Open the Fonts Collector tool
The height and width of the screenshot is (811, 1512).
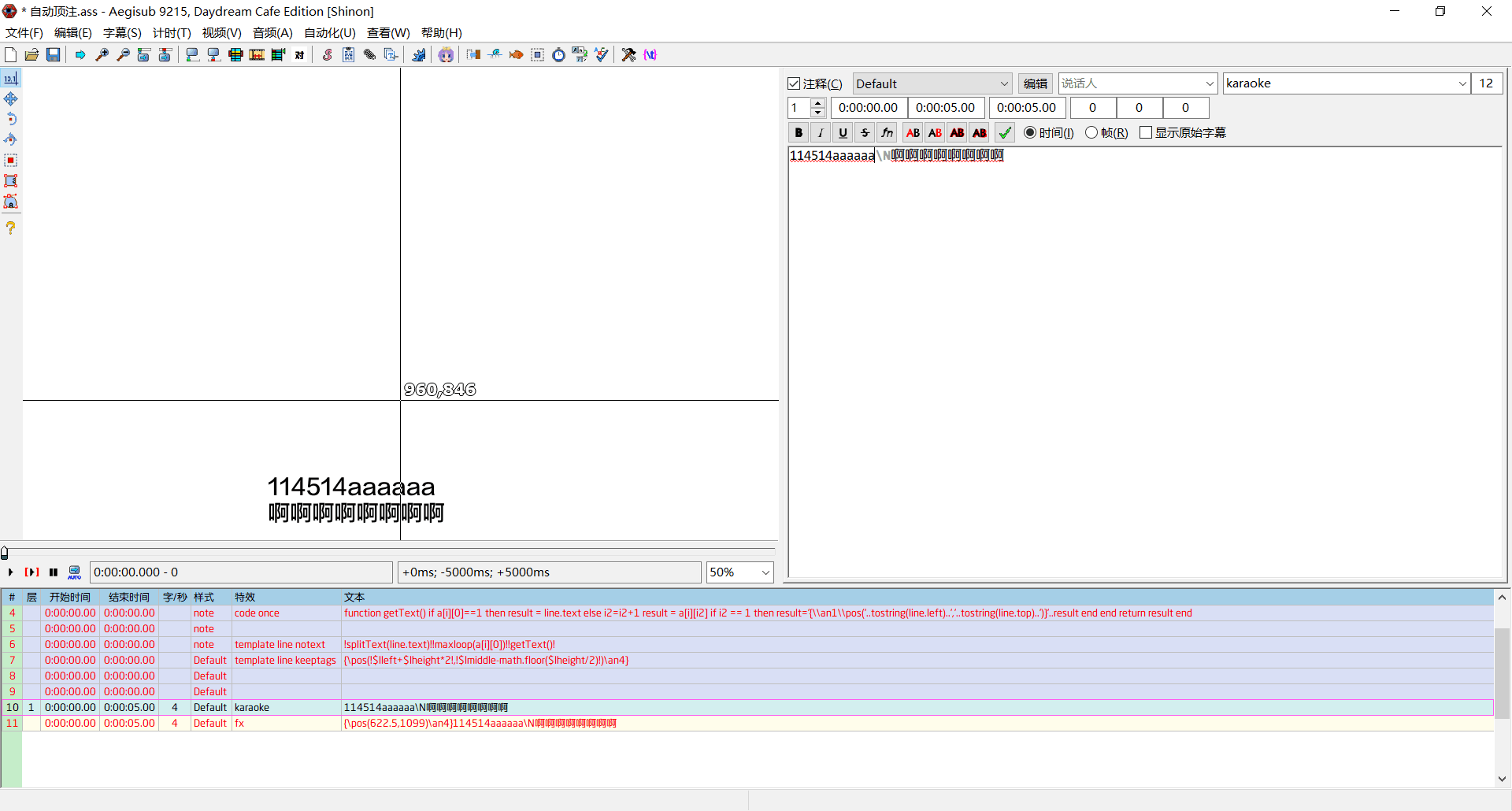tap(391, 54)
